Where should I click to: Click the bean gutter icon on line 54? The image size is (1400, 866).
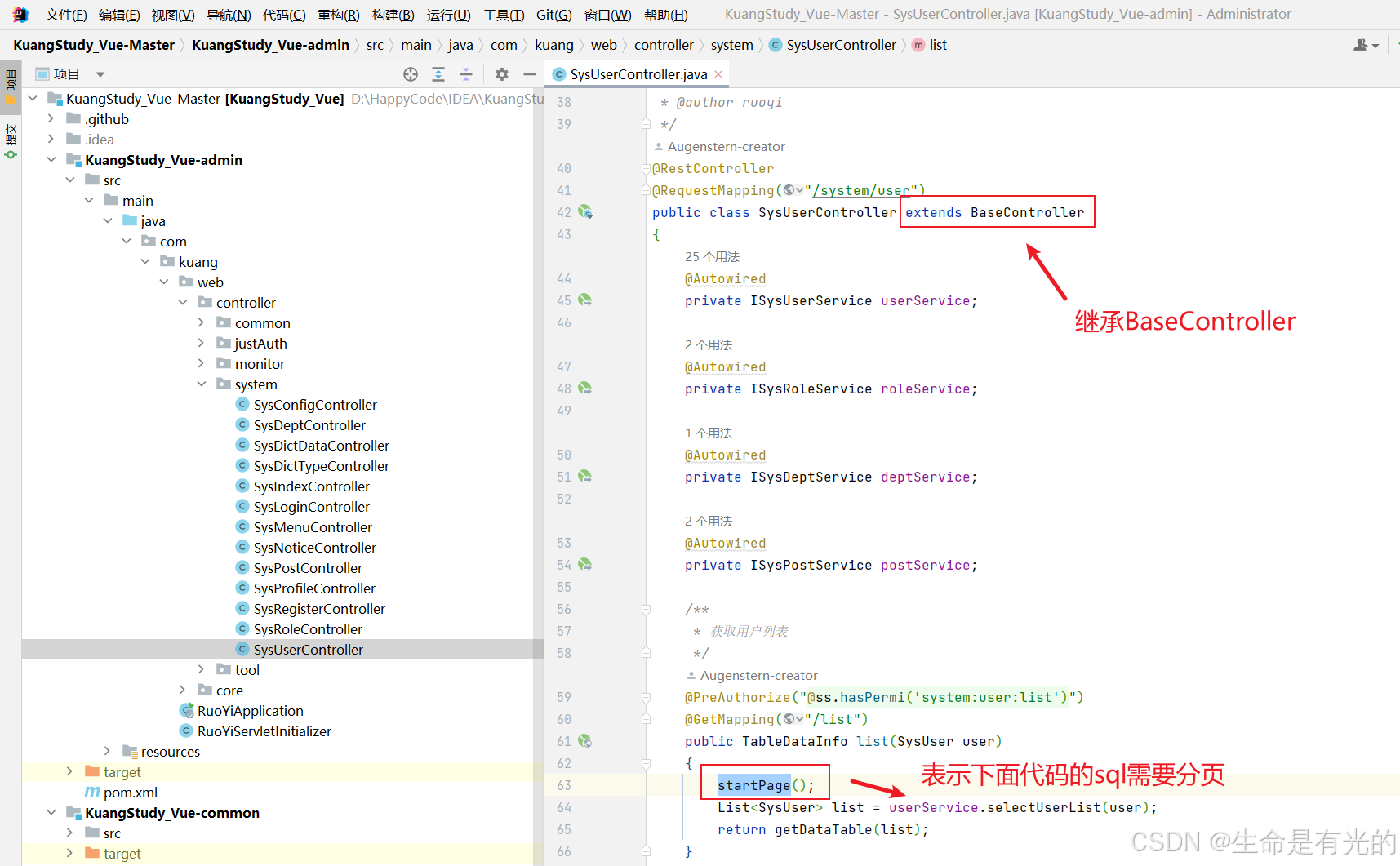[x=585, y=564]
